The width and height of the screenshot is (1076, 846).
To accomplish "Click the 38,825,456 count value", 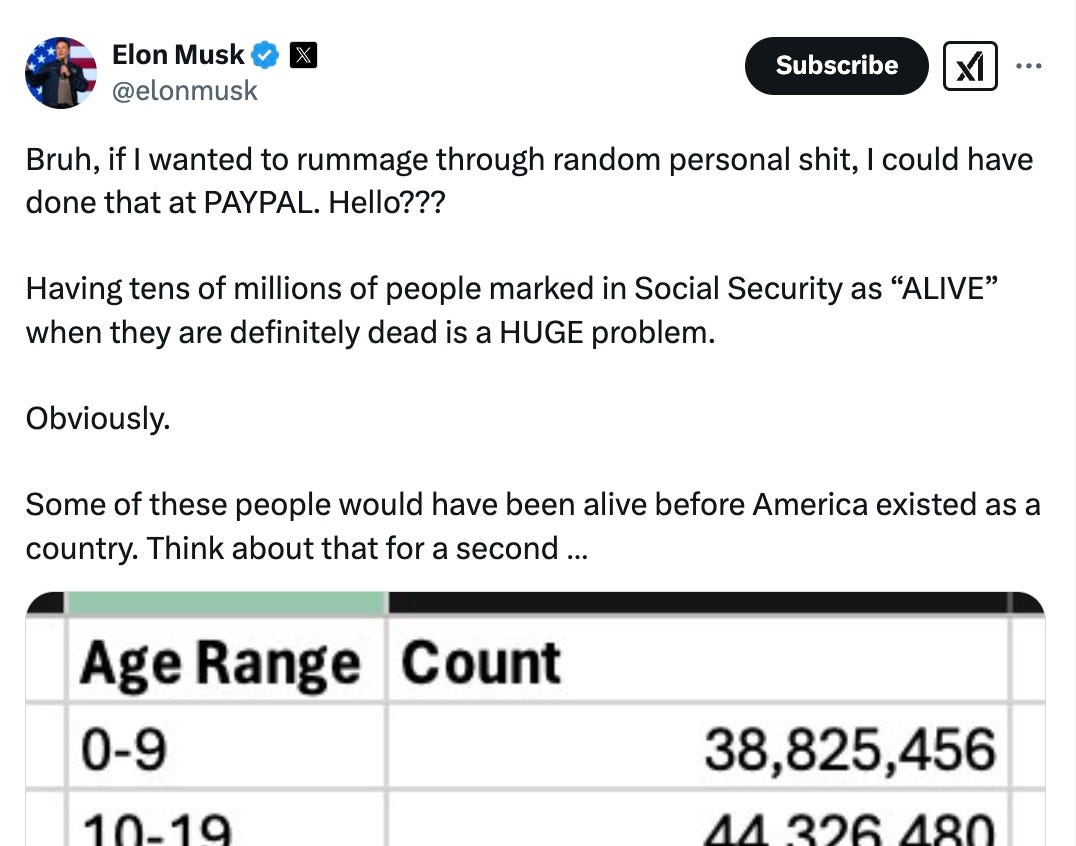I will pyautogui.click(x=852, y=747).
